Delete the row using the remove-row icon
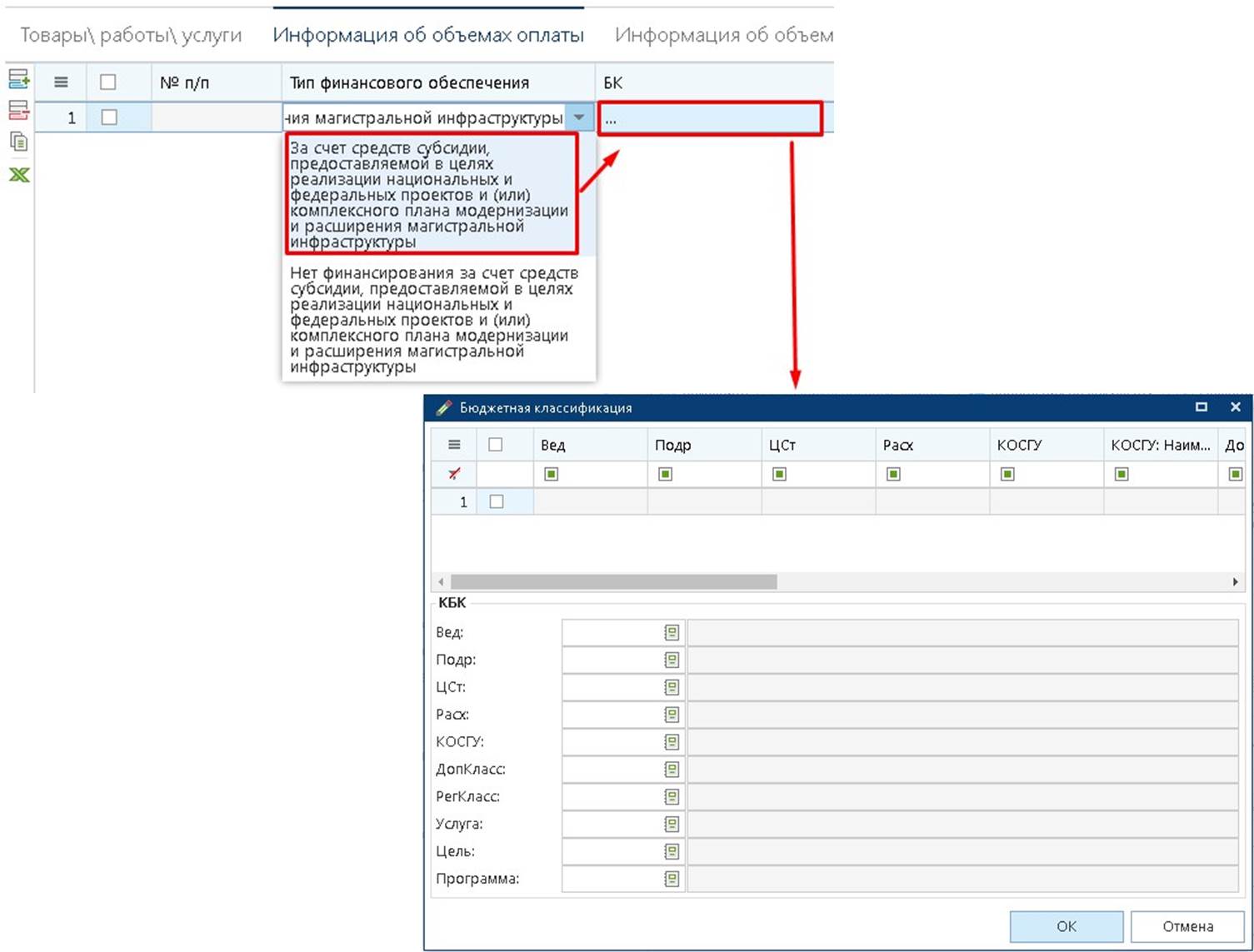The image size is (1254, 952). coord(18,110)
